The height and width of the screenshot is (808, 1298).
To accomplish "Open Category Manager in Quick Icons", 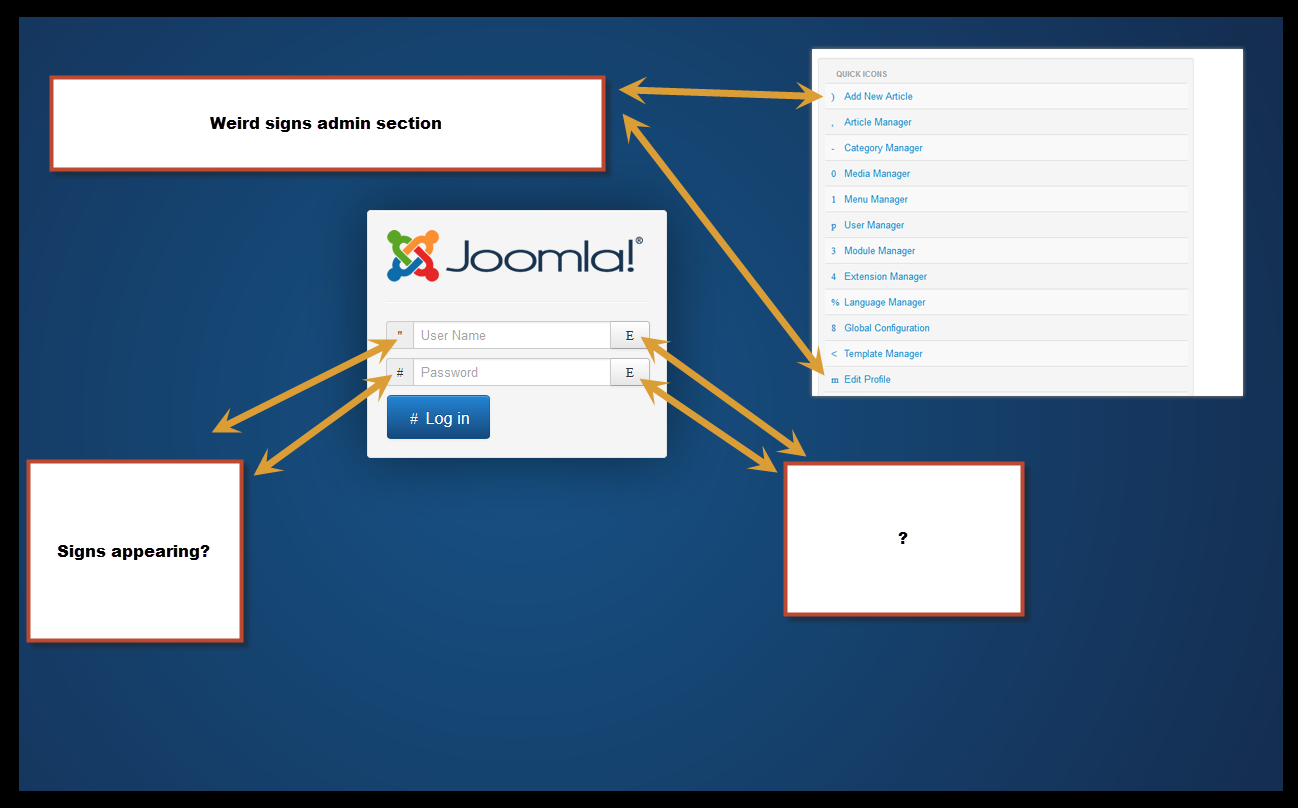I will 883,148.
